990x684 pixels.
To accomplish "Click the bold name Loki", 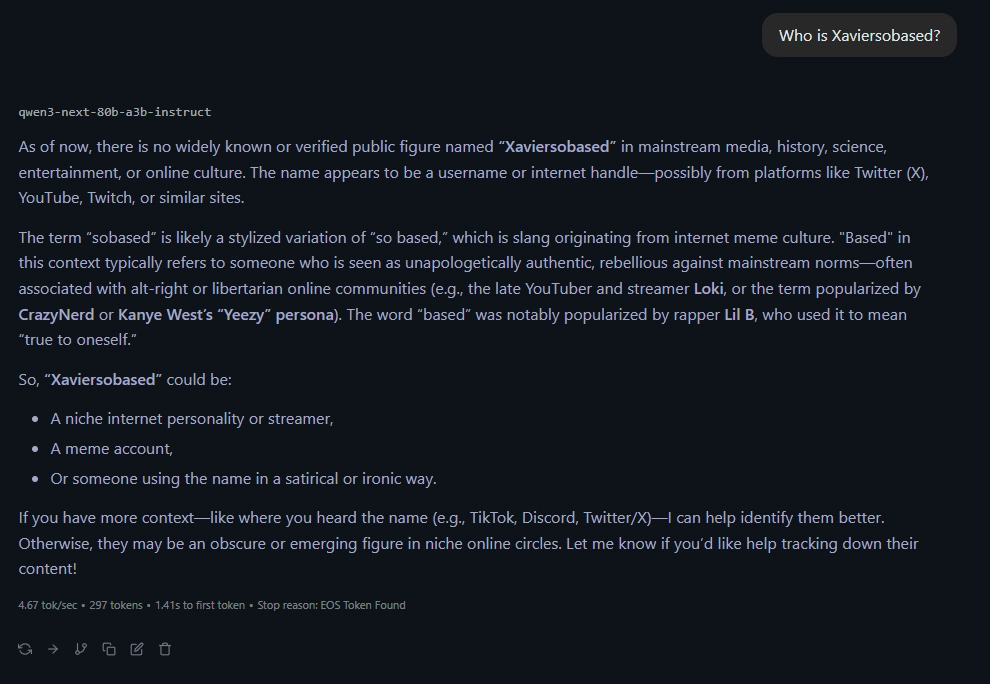I will tap(707, 289).
